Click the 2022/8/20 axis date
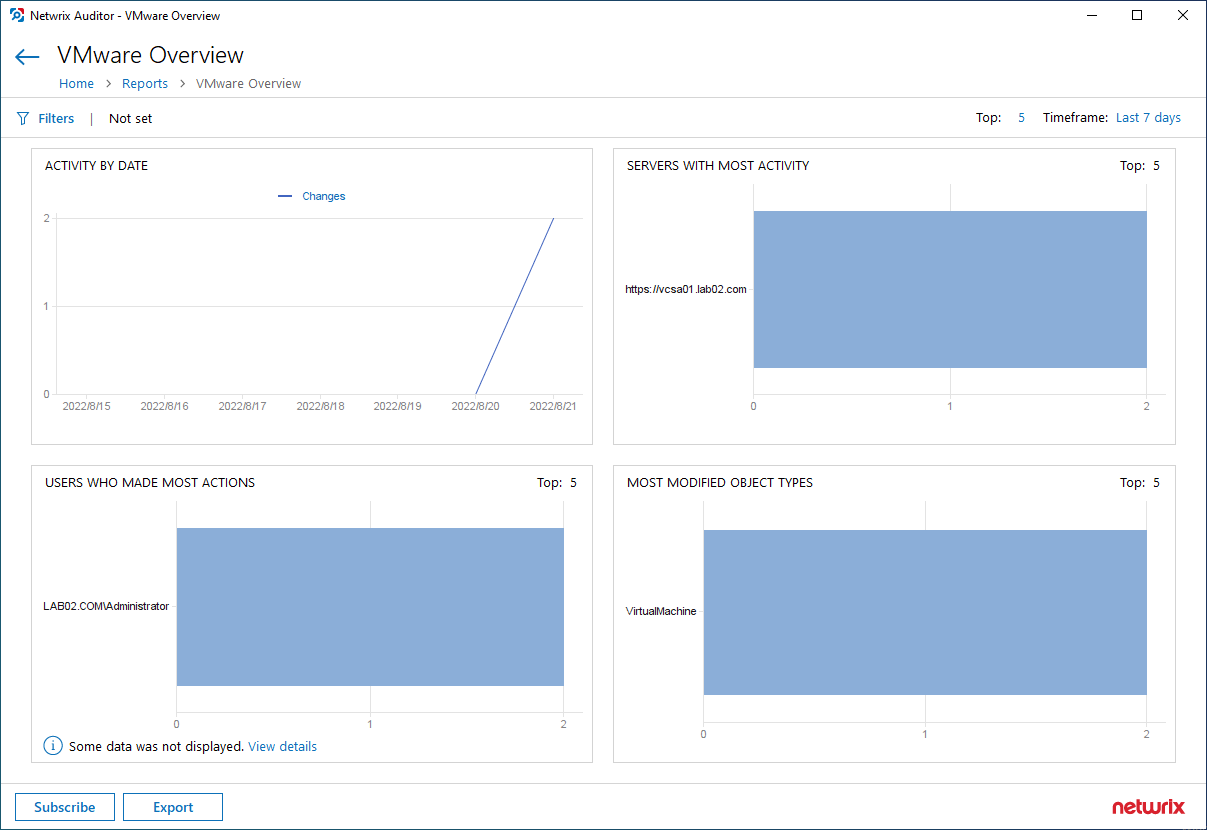1207x830 pixels. (x=475, y=406)
